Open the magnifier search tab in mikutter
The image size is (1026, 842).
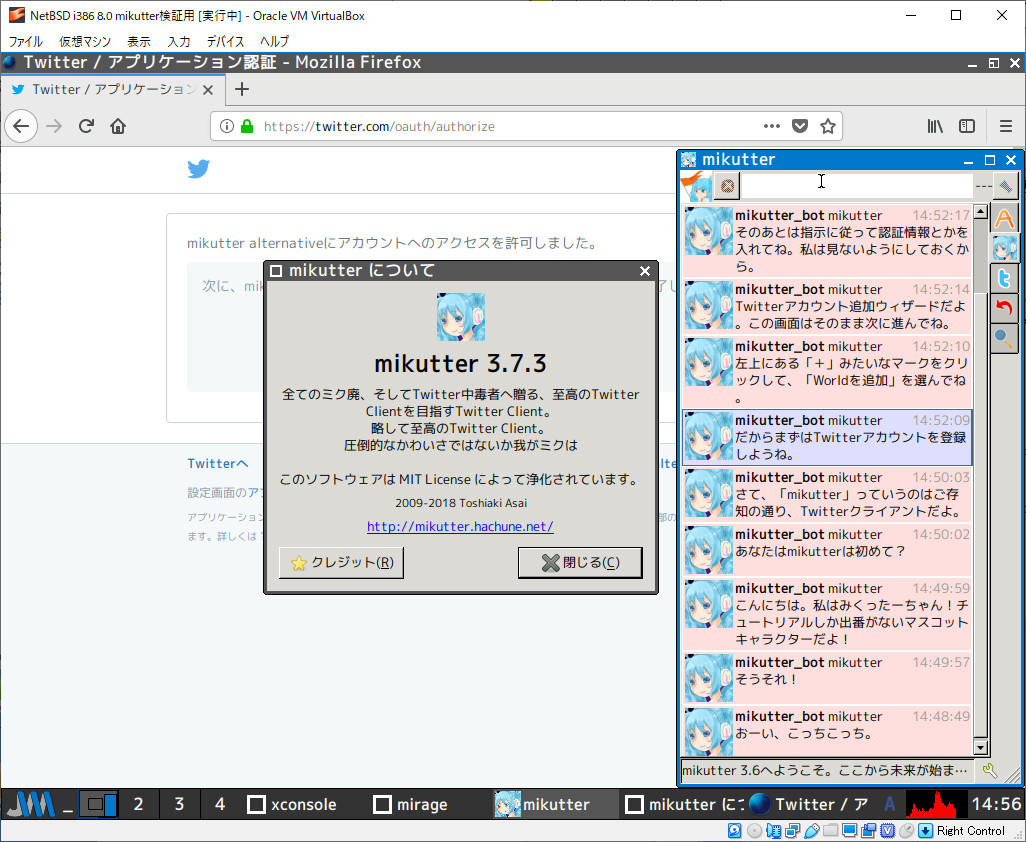[1004, 339]
